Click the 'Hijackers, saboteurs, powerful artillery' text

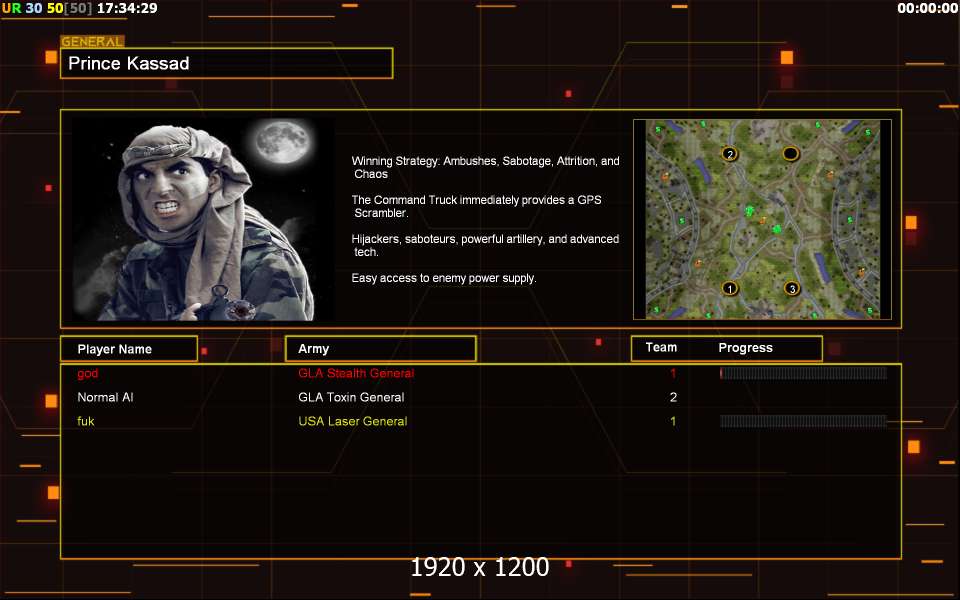(486, 245)
